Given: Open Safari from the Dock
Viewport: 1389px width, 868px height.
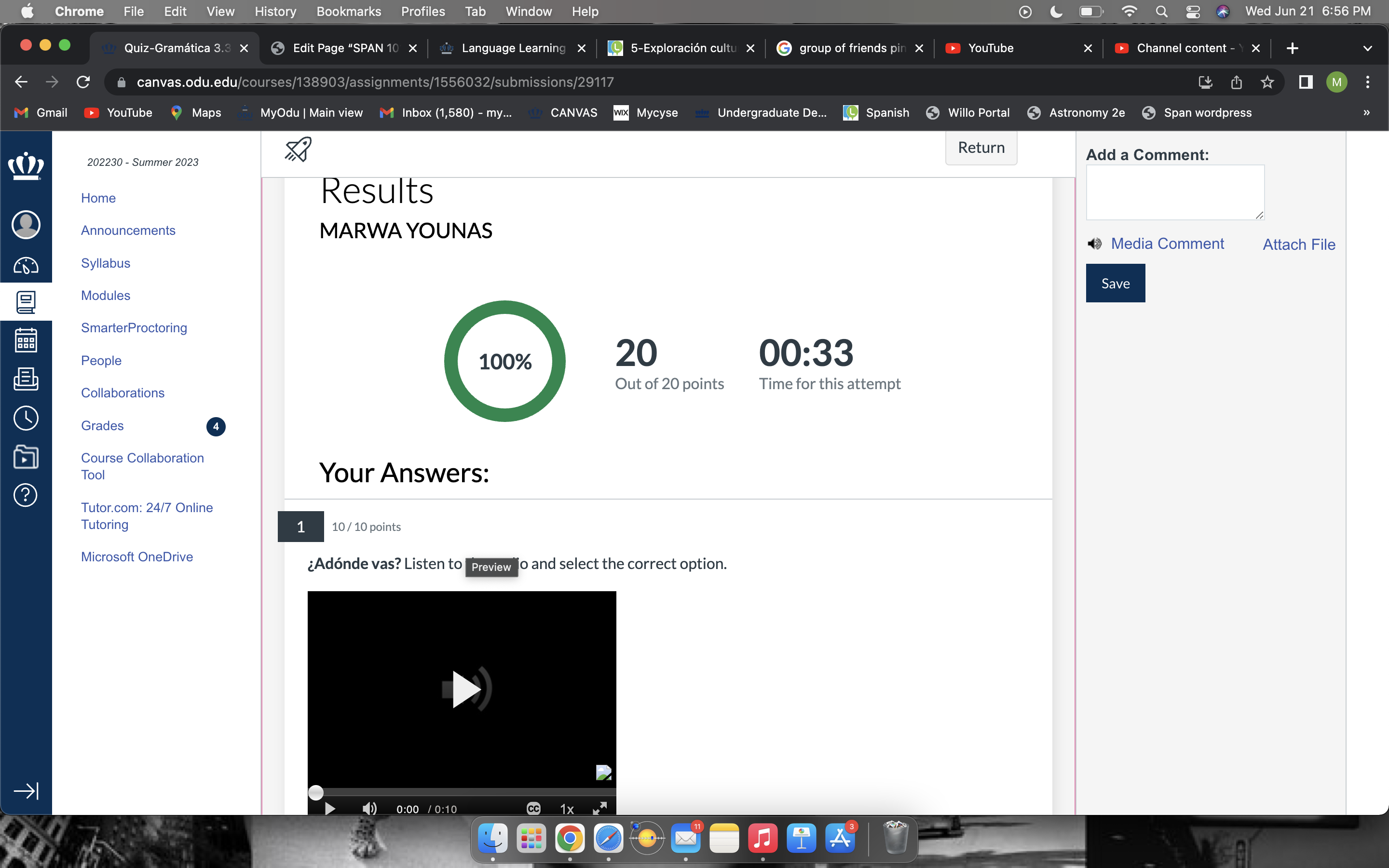Looking at the screenshot, I should pos(608,839).
